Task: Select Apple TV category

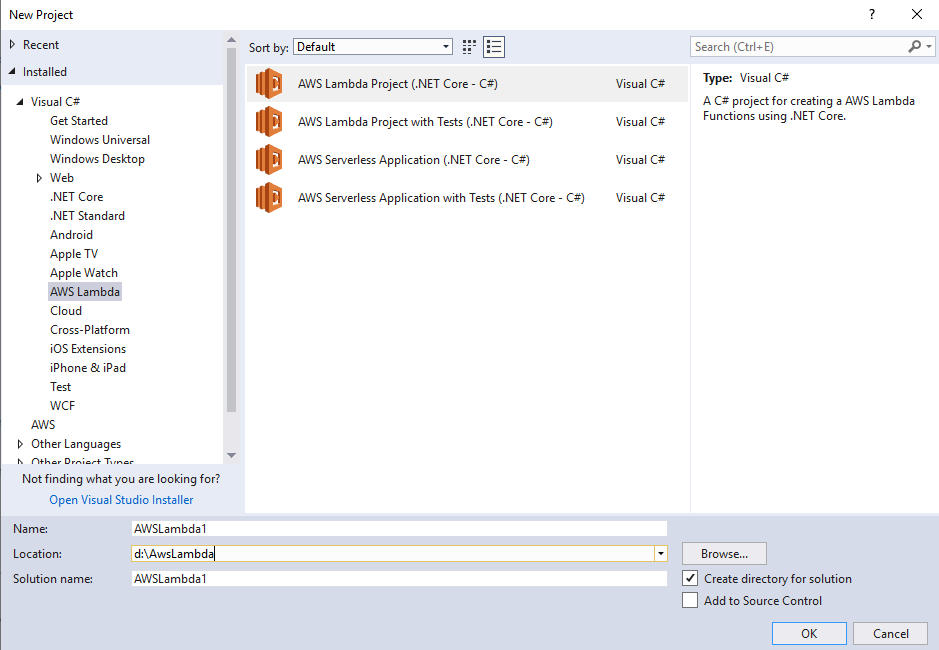Action: (74, 254)
